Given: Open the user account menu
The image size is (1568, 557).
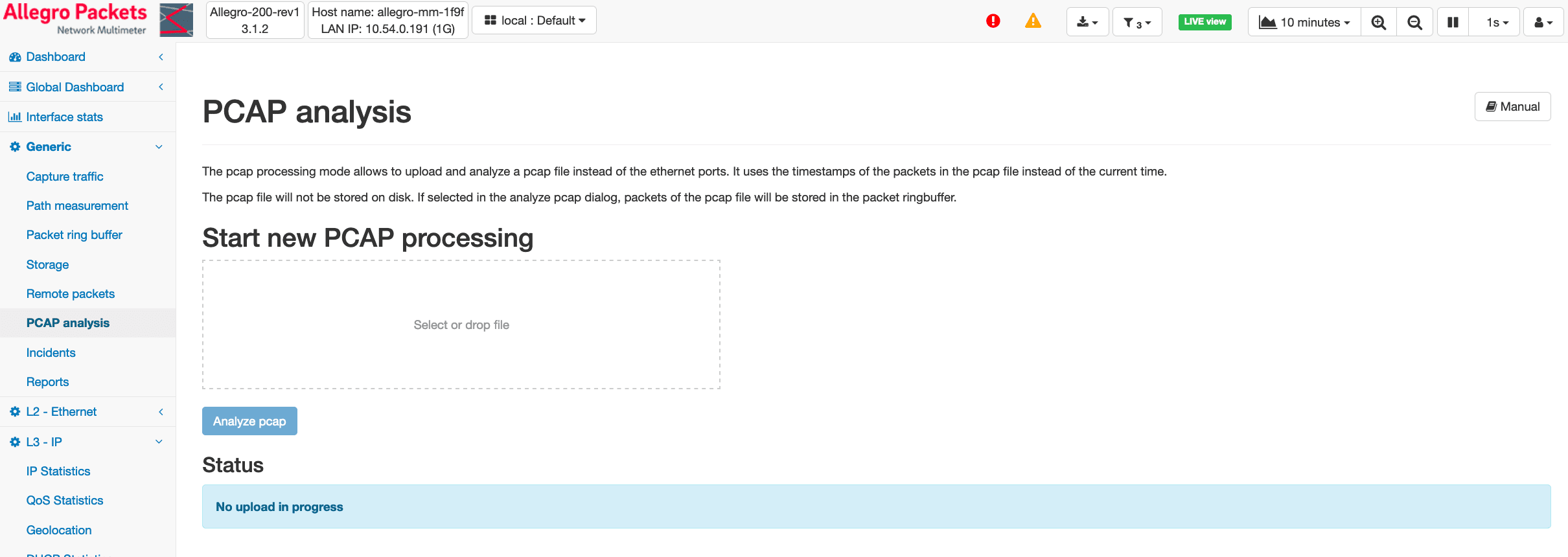Looking at the screenshot, I should (x=1543, y=22).
